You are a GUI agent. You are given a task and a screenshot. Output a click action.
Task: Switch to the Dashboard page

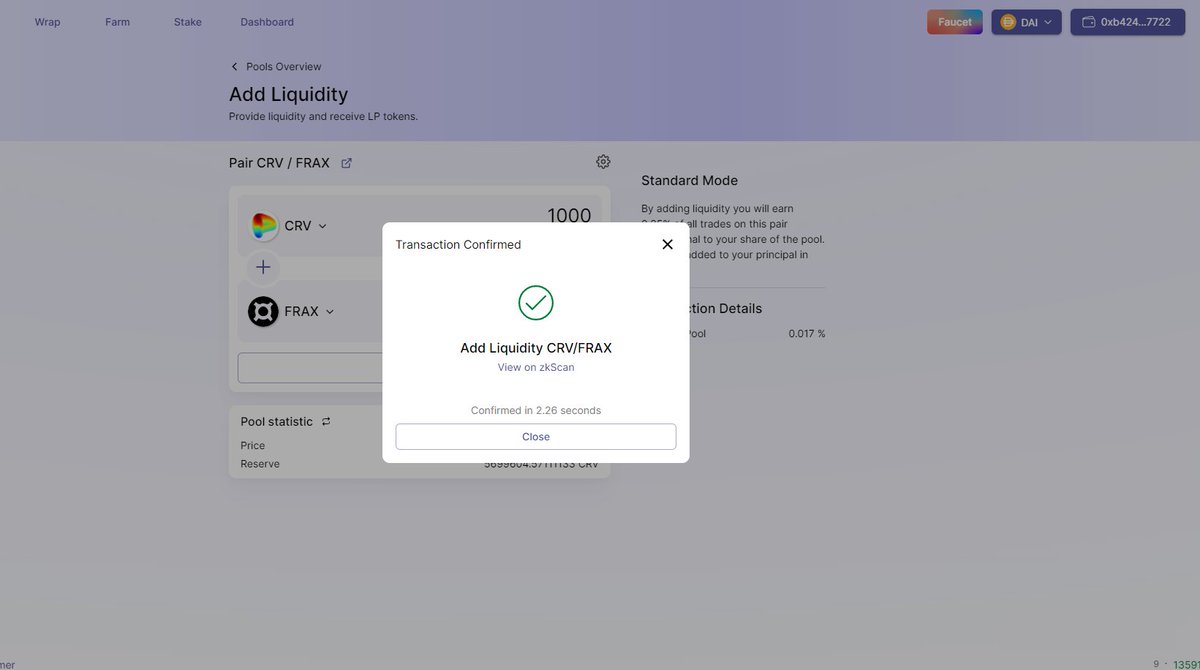tap(267, 22)
